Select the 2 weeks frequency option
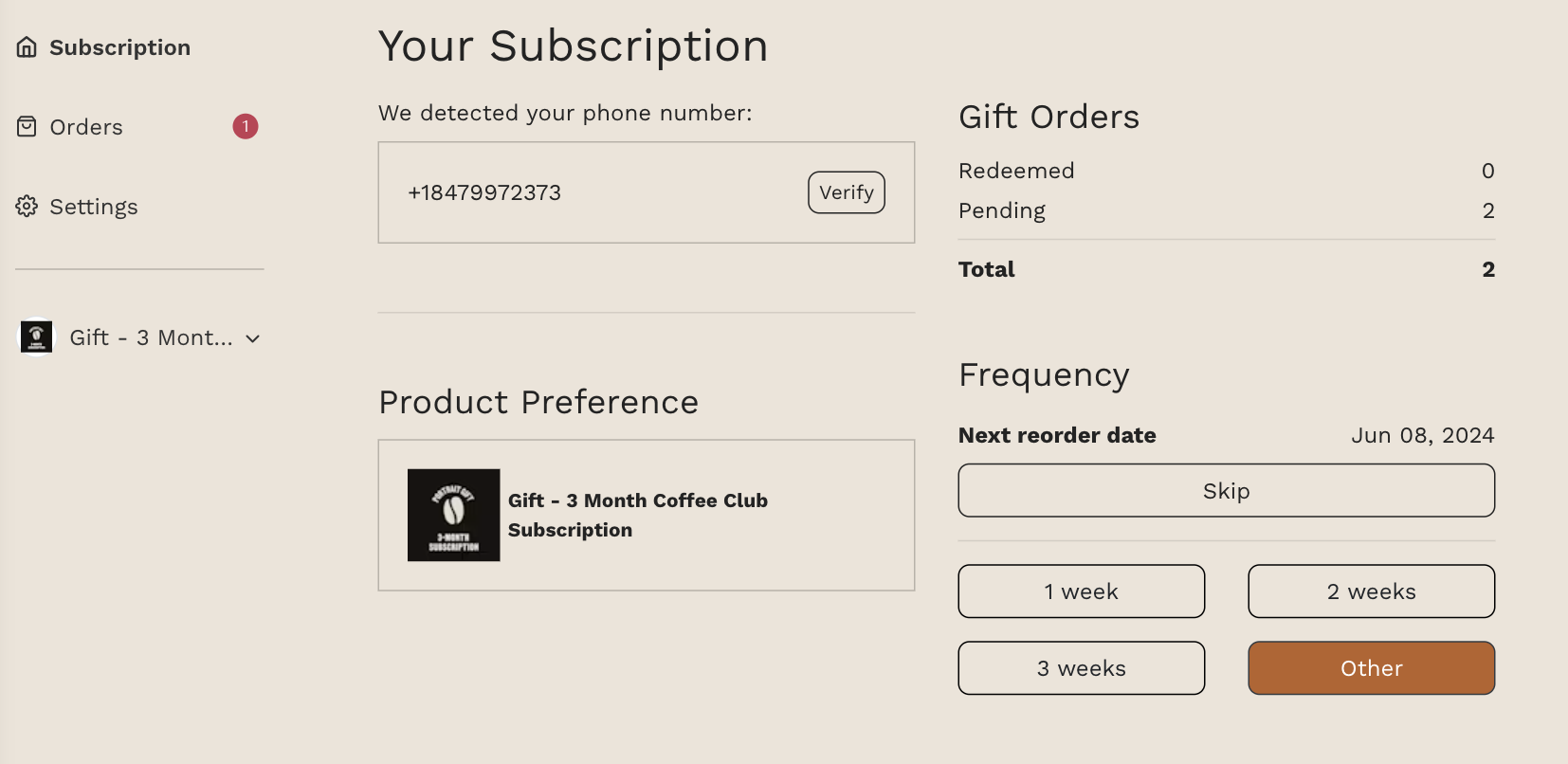 coord(1372,591)
